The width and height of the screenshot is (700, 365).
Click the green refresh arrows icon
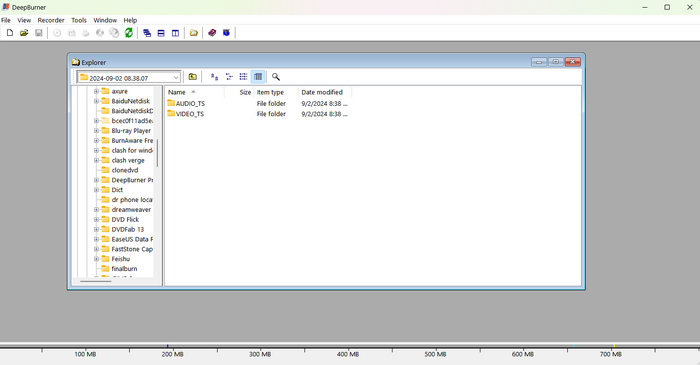coord(129,33)
